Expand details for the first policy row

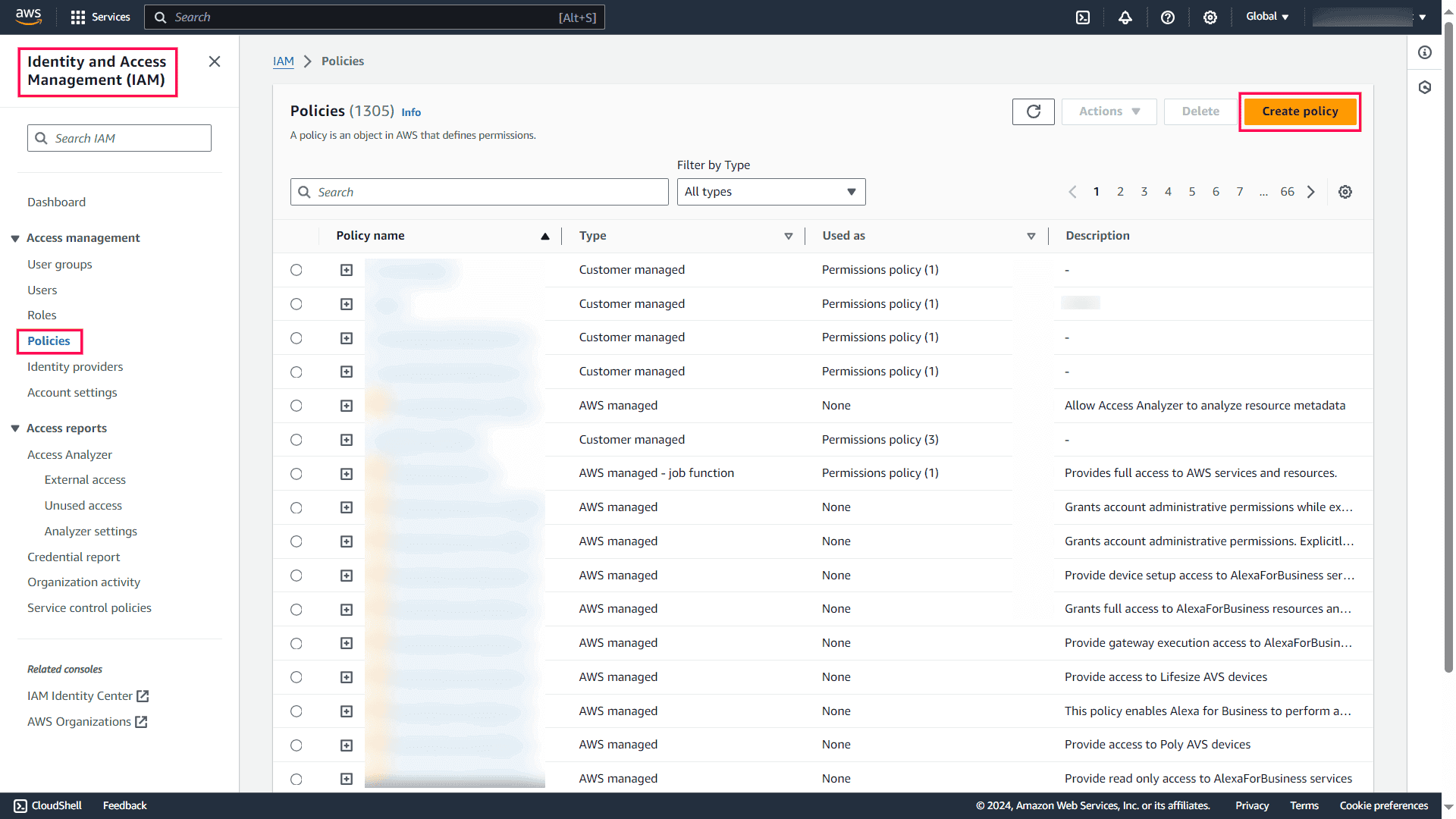tap(347, 270)
